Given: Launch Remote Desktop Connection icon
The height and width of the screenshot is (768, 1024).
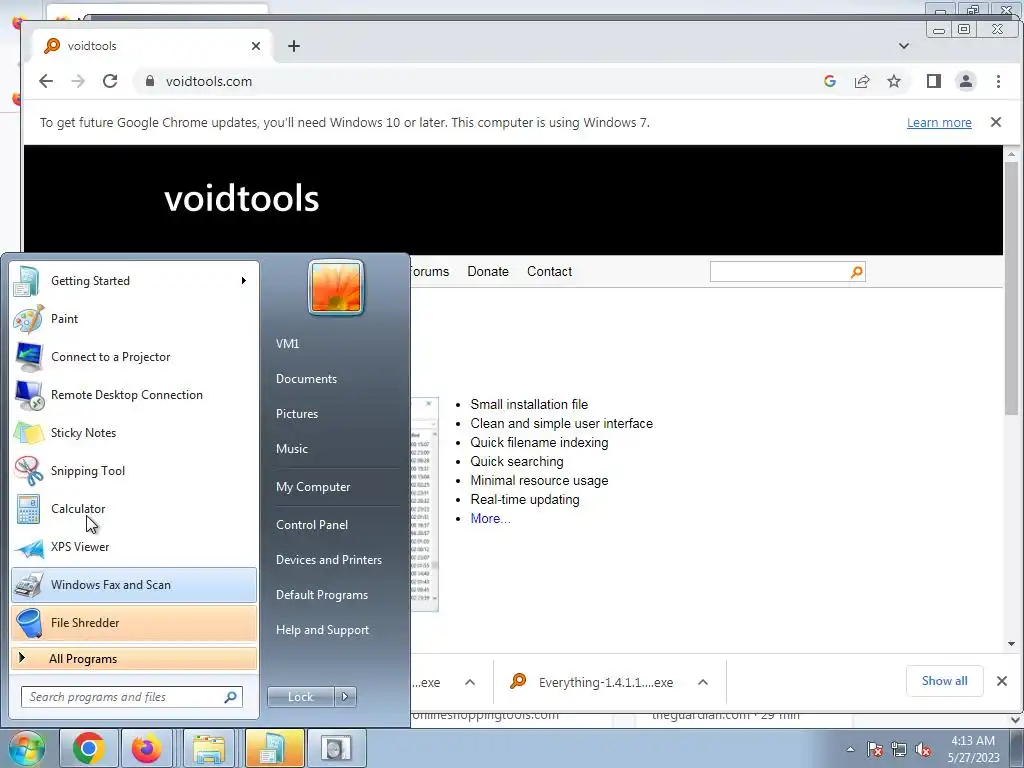Looking at the screenshot, I should pyautogui.click(x=28, y=395).
